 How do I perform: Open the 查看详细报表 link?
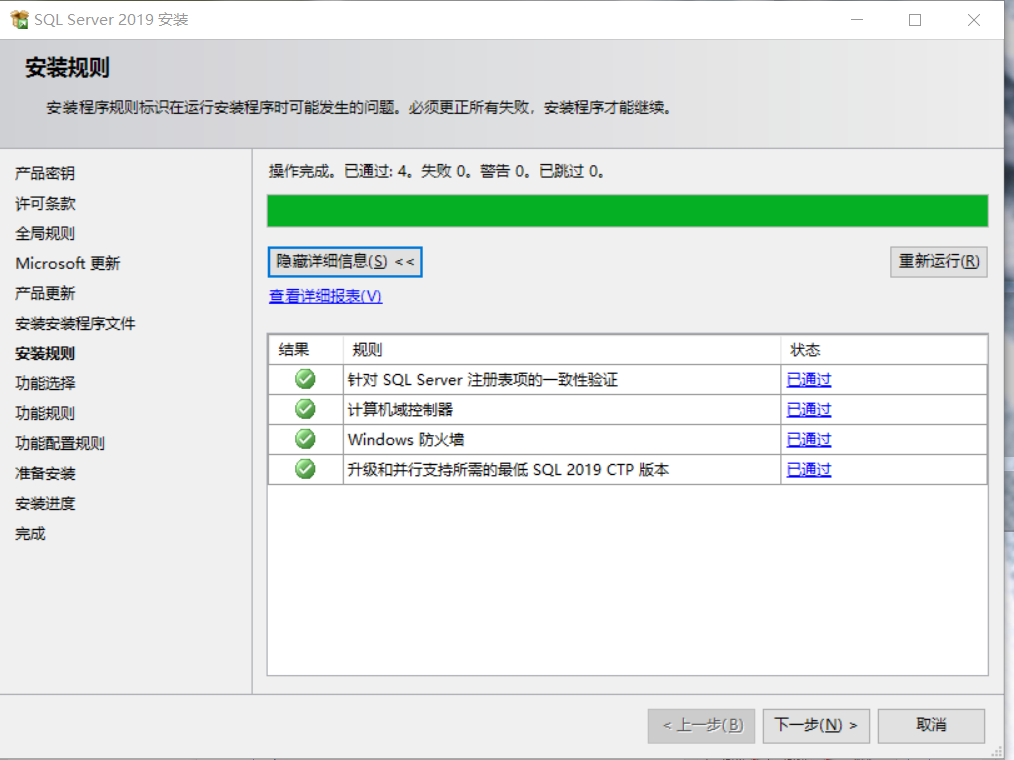click(x=325, y=296)
